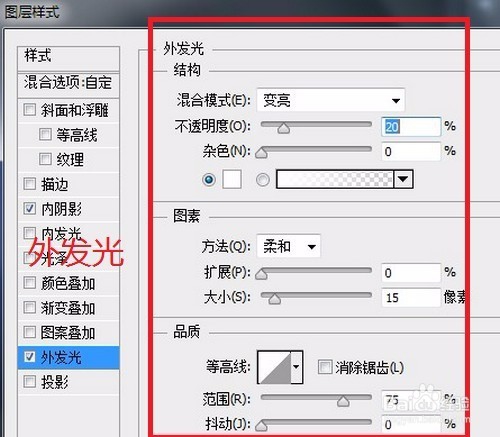
Task: Uncheck the 外发光 checkbox
Action: click(x=30, y=357)
